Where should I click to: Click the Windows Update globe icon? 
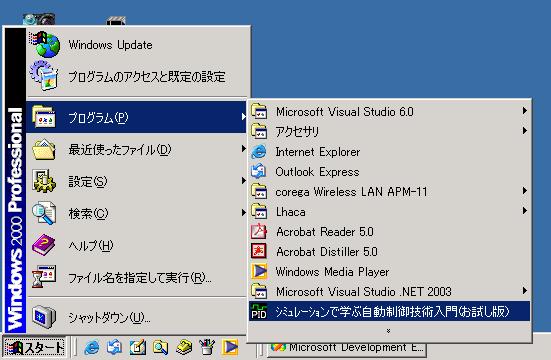click(x=45, y=45)
